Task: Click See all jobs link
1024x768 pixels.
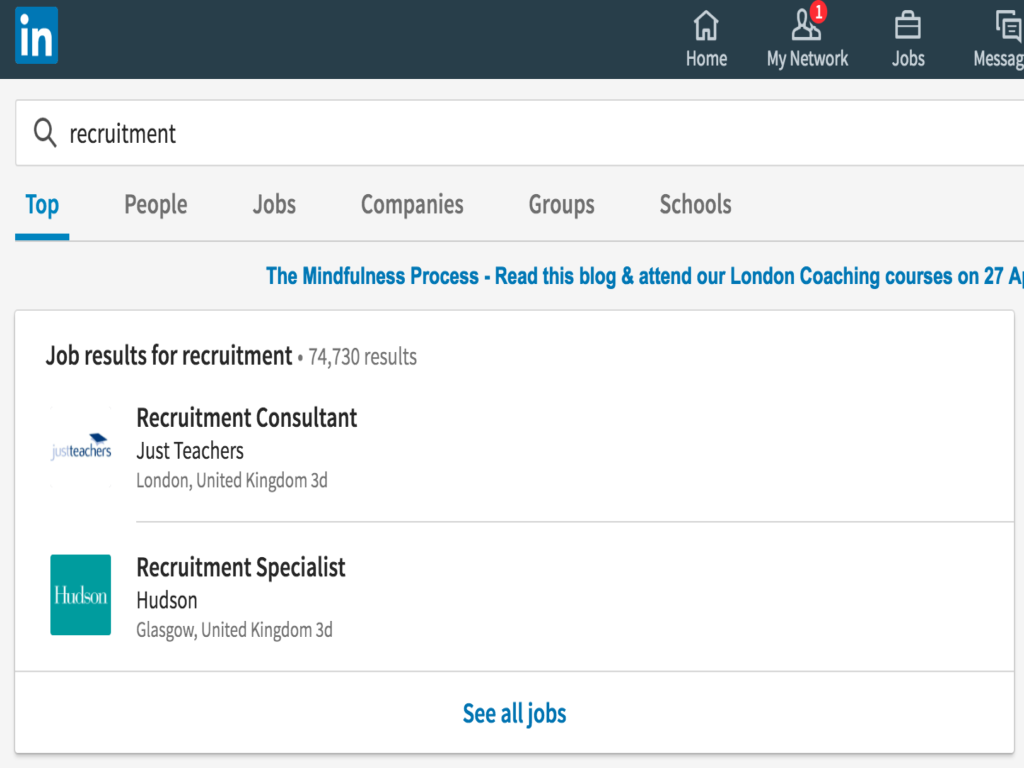Action: click(515, 713)
